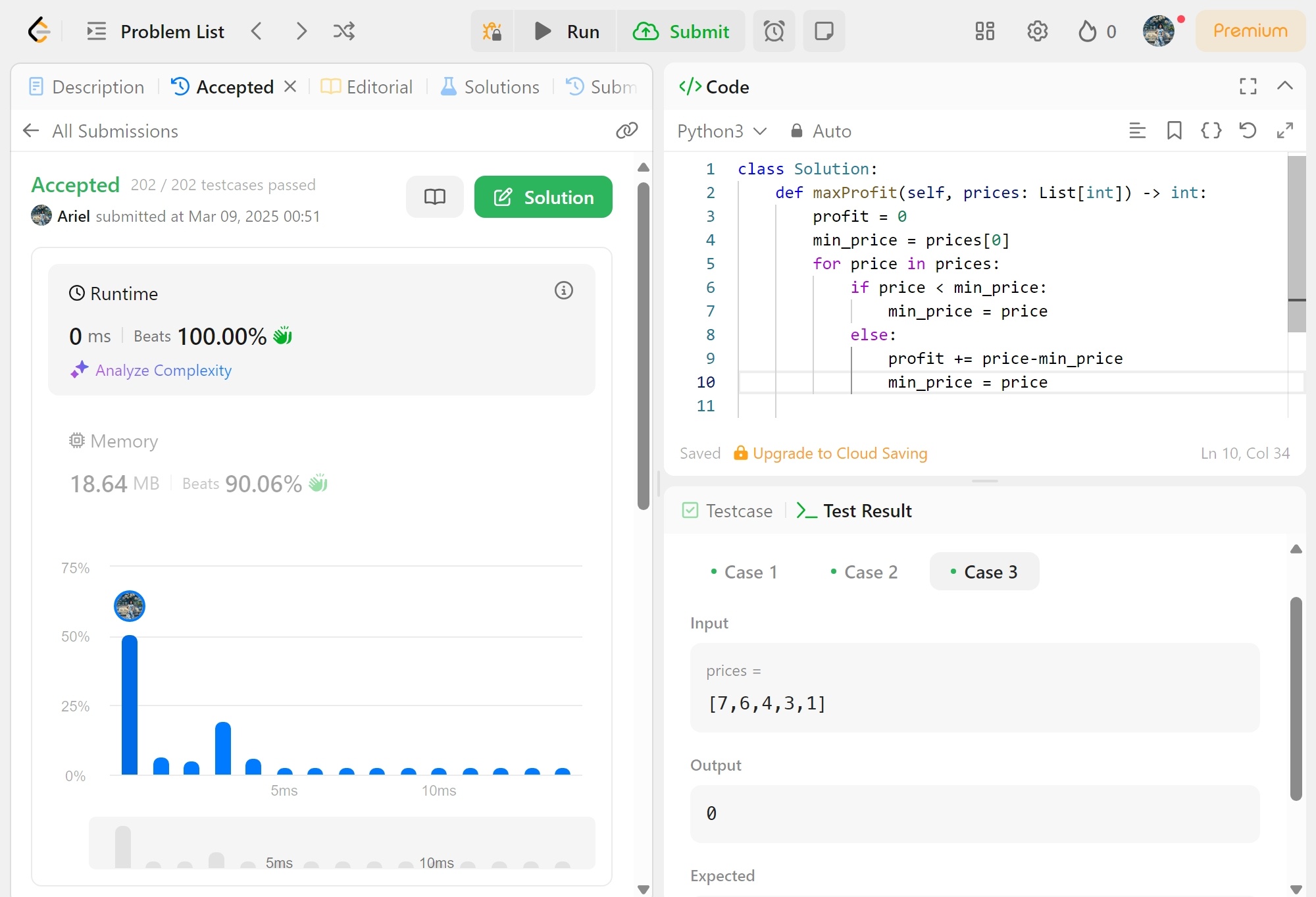The width and height of the screenshot is (1316, 897).
Task: Click the Premium button
Action: [x=1250, y=31]
